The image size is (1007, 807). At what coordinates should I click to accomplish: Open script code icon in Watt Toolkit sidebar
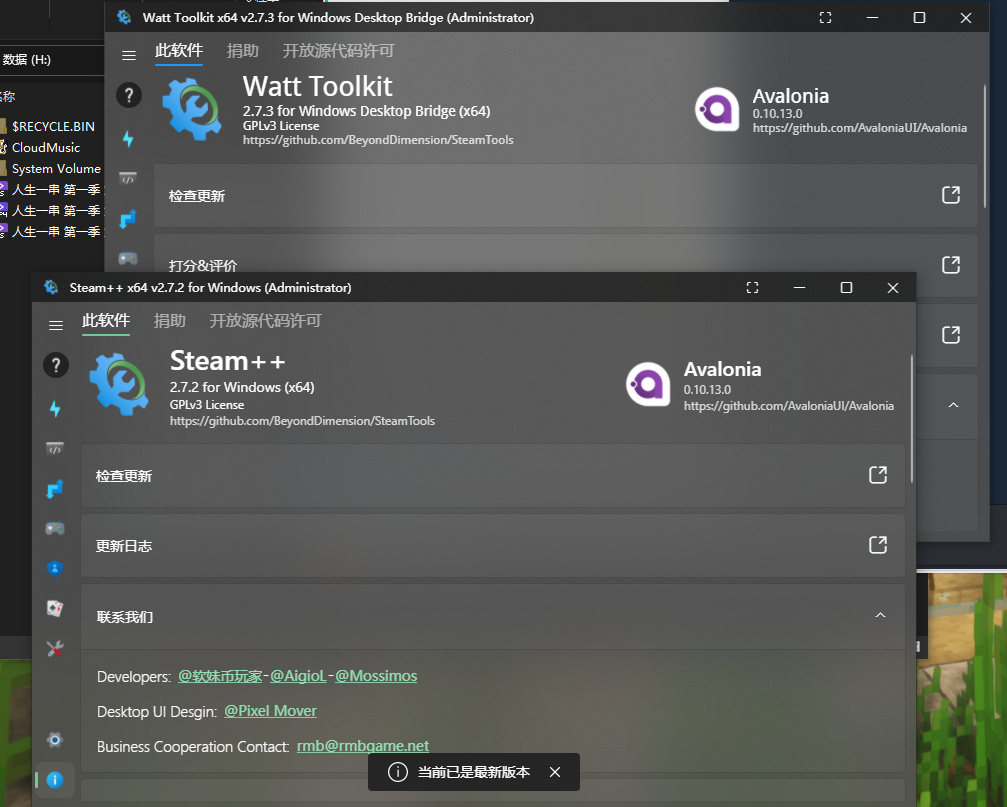(x=128, y=178)
